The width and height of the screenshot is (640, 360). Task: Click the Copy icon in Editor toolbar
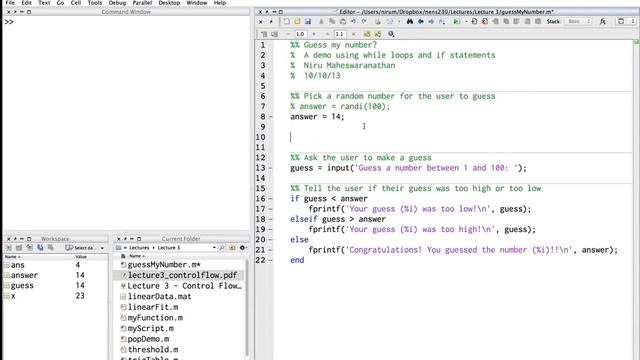tap(332, 22)
